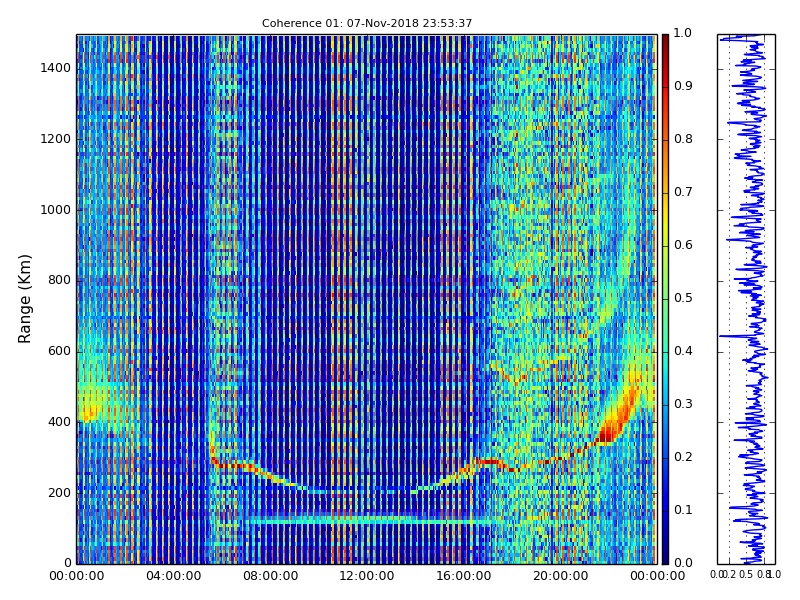Click the colorbar 0.4 value label

coord(683,351)
